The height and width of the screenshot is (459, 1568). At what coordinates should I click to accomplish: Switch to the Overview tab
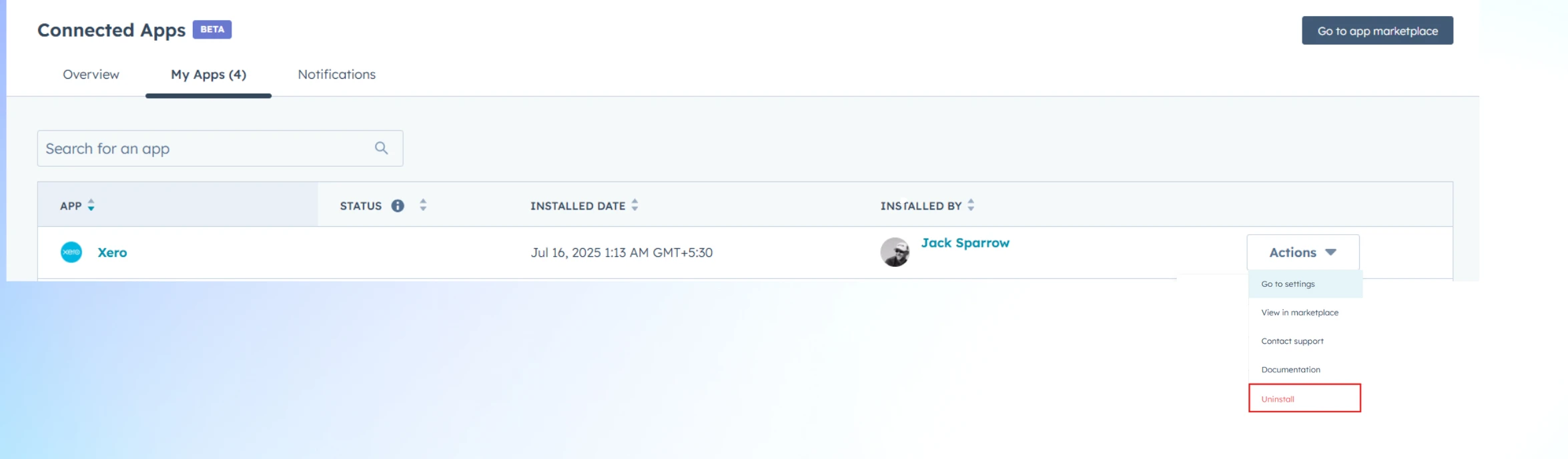point(90,74)
